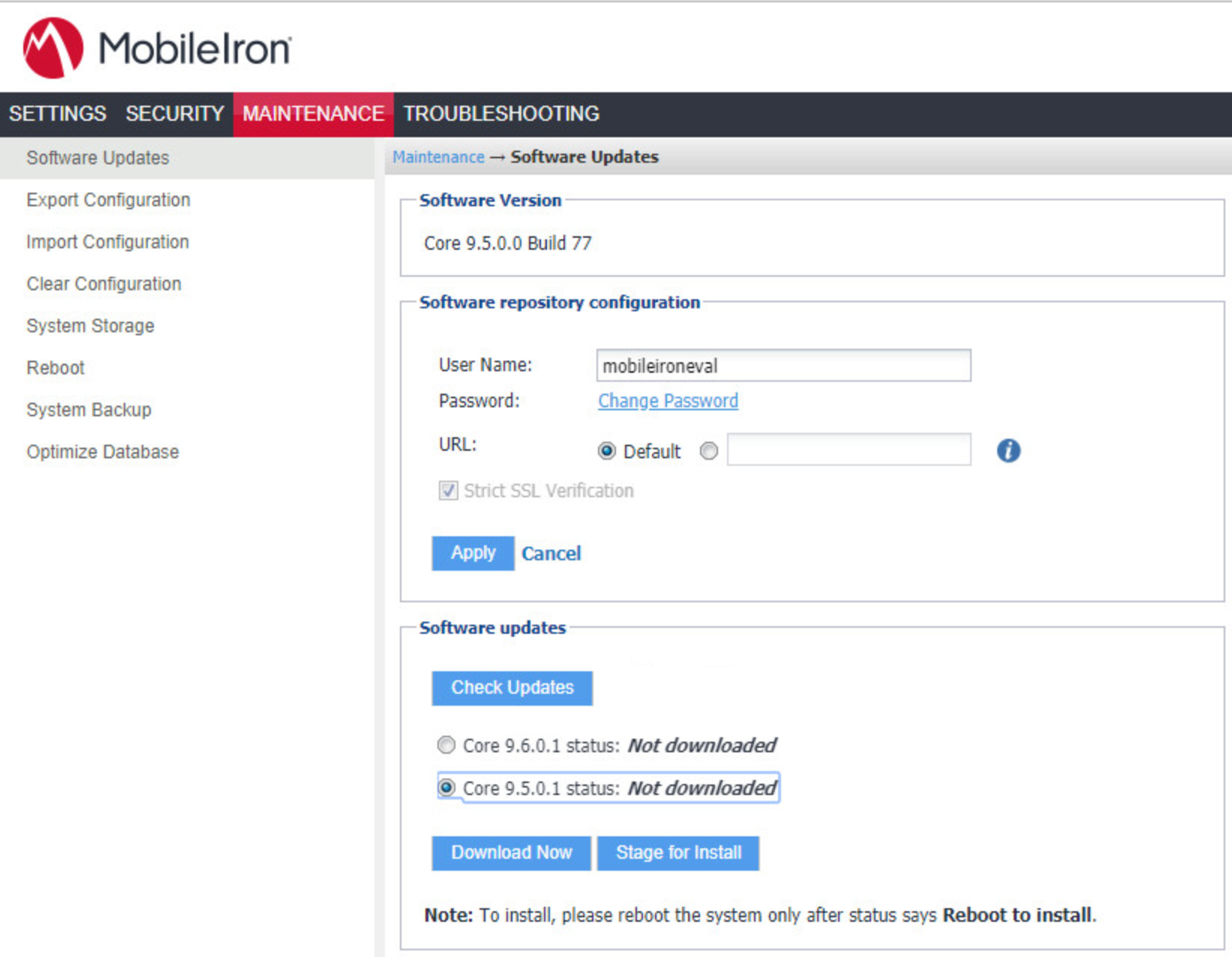Screen dimensions: 1232x957
Task: Select Core 9.6.0.1 update
Action: pos(446,745)
